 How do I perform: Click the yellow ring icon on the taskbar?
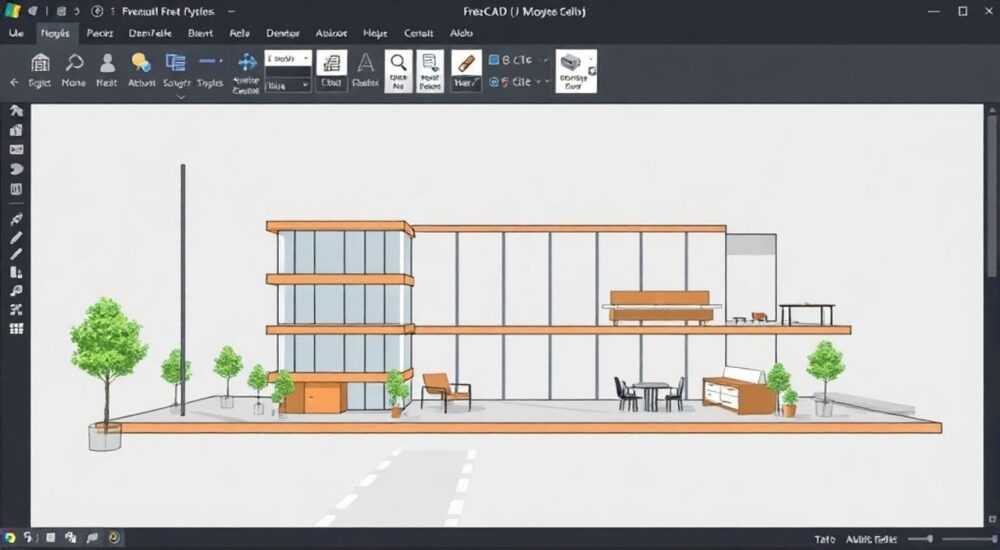115,538
